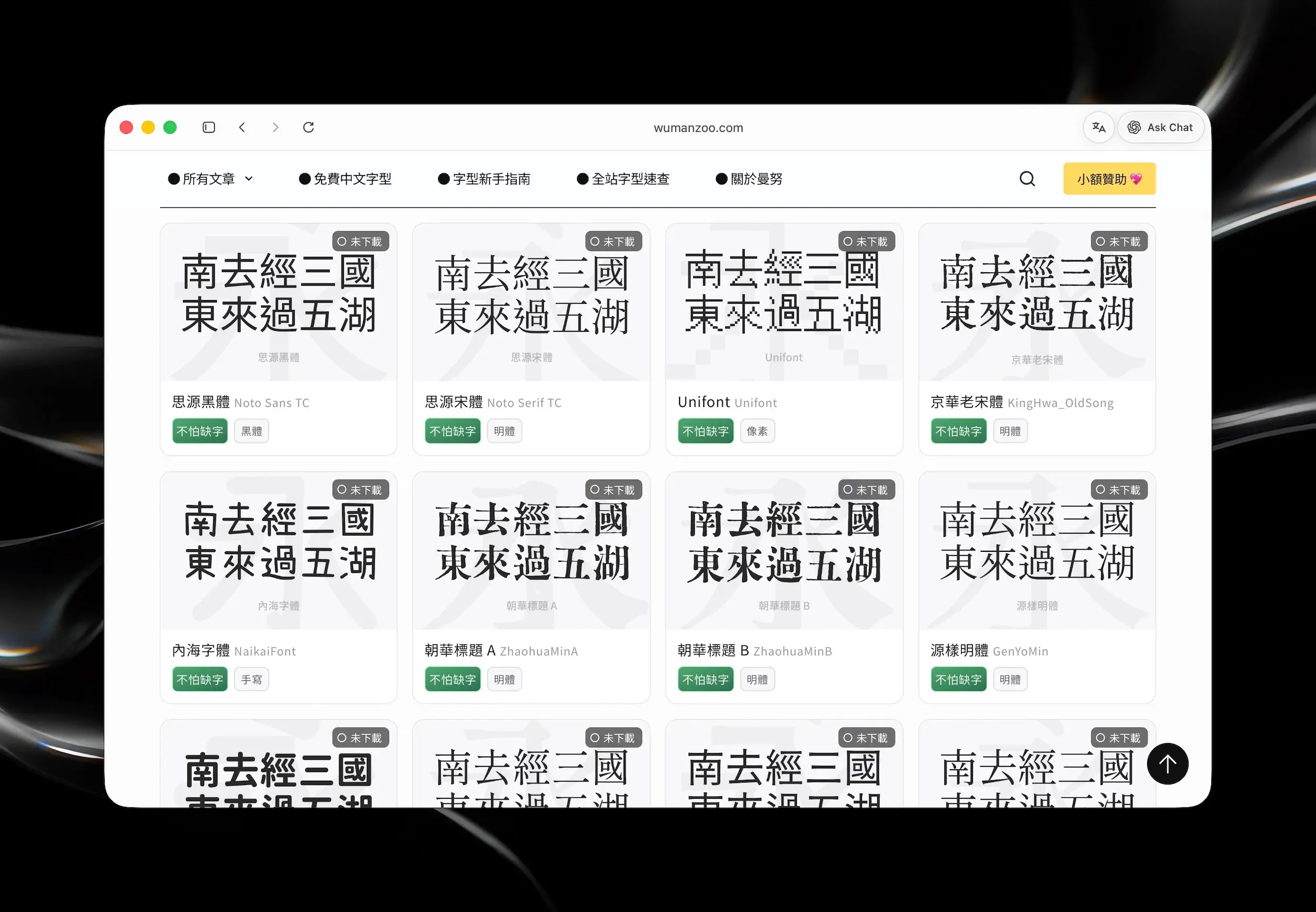
Task: Jump to top with the black arrow button
Action: tap(1167, 764)
